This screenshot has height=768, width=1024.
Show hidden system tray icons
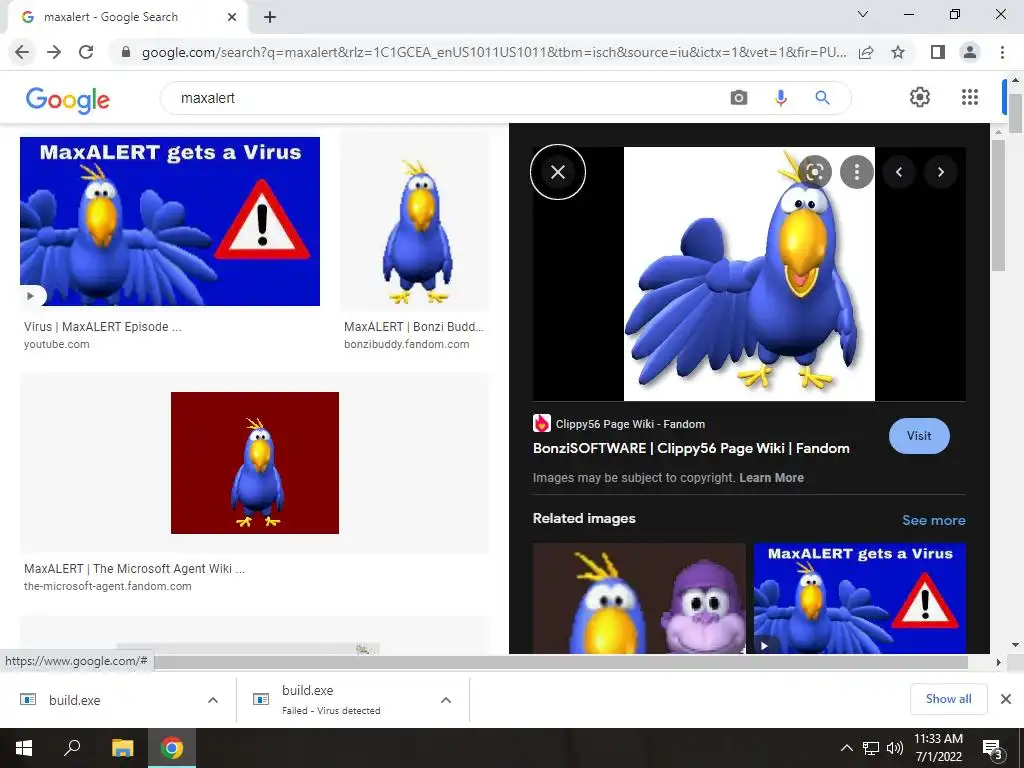(x=846, y=748)
